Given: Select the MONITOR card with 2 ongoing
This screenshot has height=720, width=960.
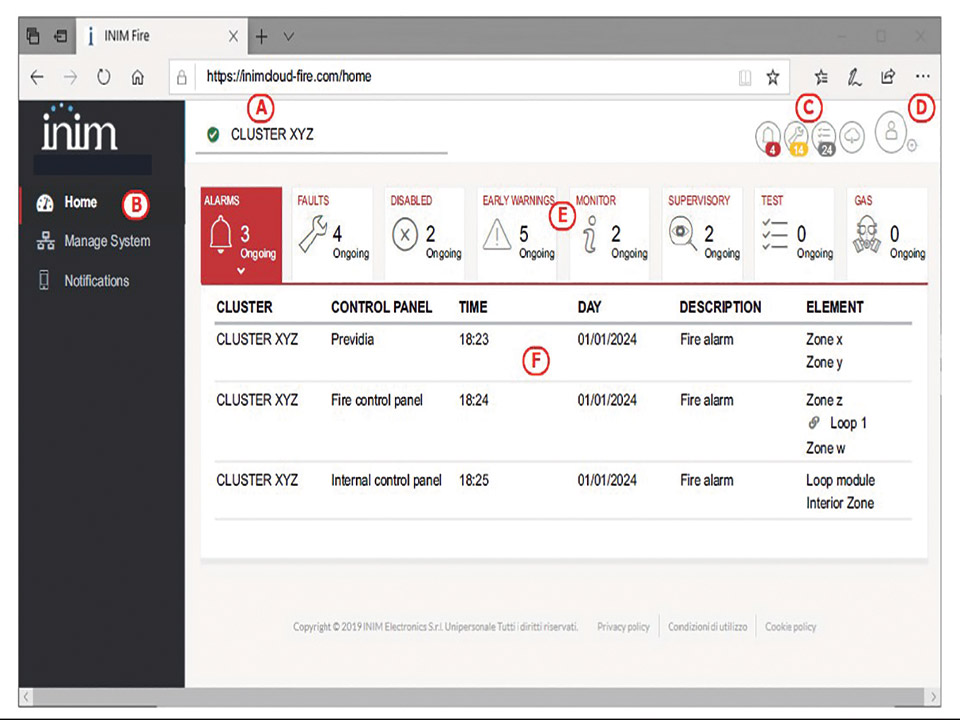Looking at the screenshot, I should [x=610, y=234].
